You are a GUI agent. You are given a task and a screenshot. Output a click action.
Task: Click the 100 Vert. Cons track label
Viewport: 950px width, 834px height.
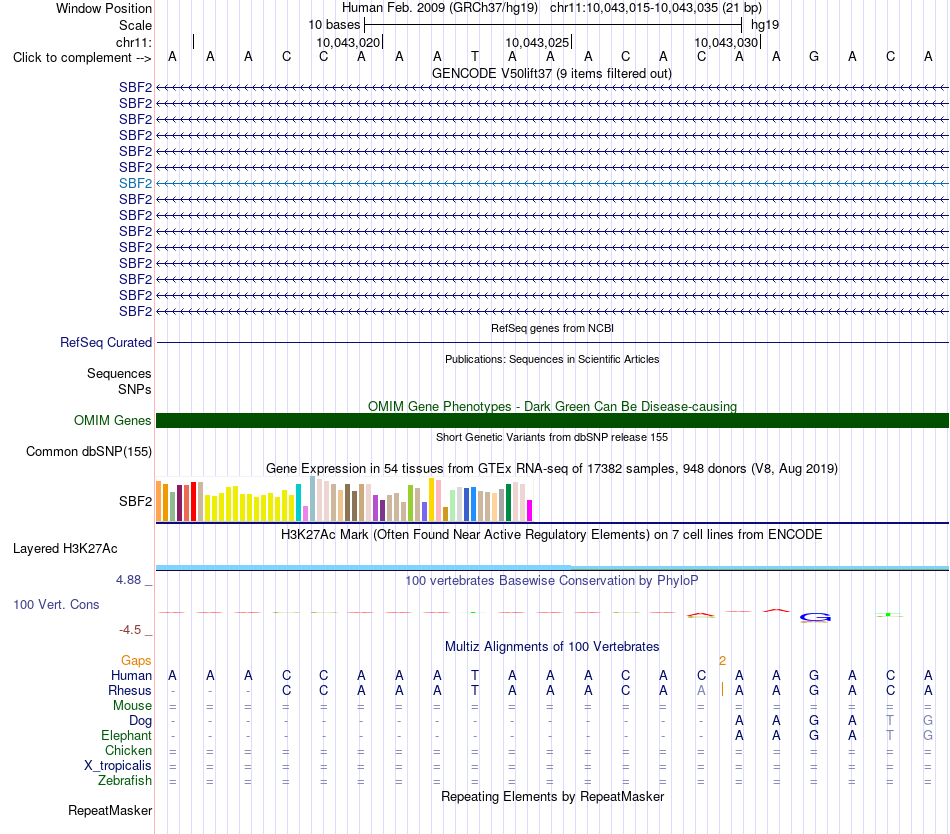56,604
